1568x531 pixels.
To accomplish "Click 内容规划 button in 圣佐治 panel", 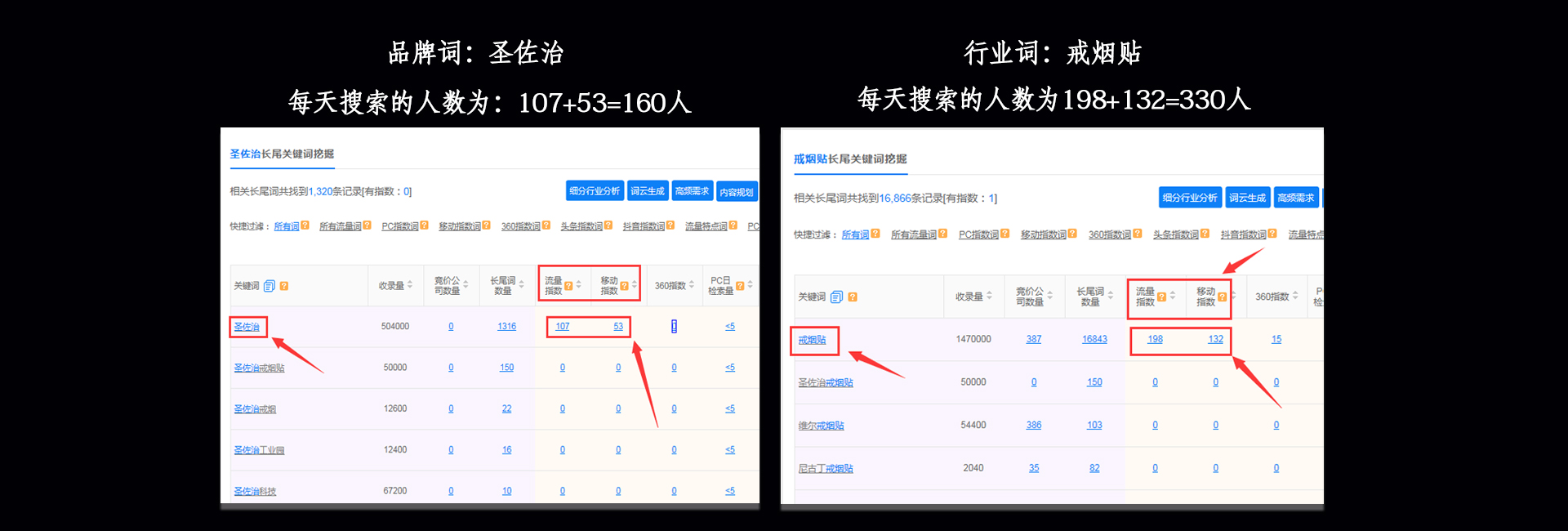I will coord(737,191).
